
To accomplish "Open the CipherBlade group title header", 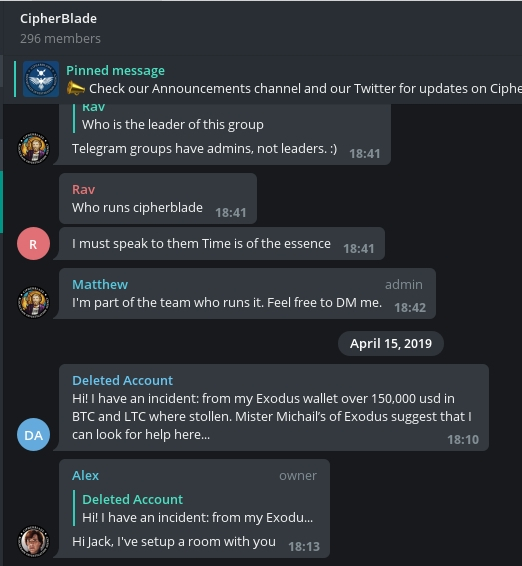I will tap(58, 19).
